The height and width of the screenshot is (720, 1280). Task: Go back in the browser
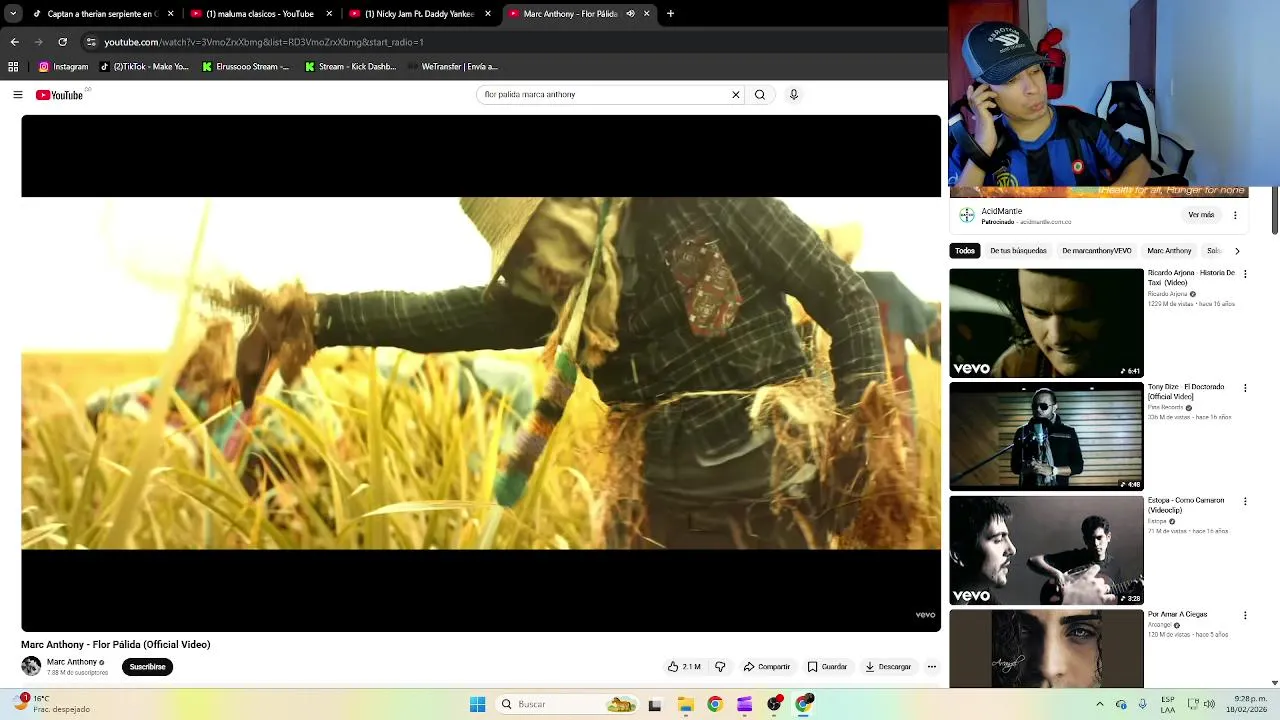click(x=14, y=42)
